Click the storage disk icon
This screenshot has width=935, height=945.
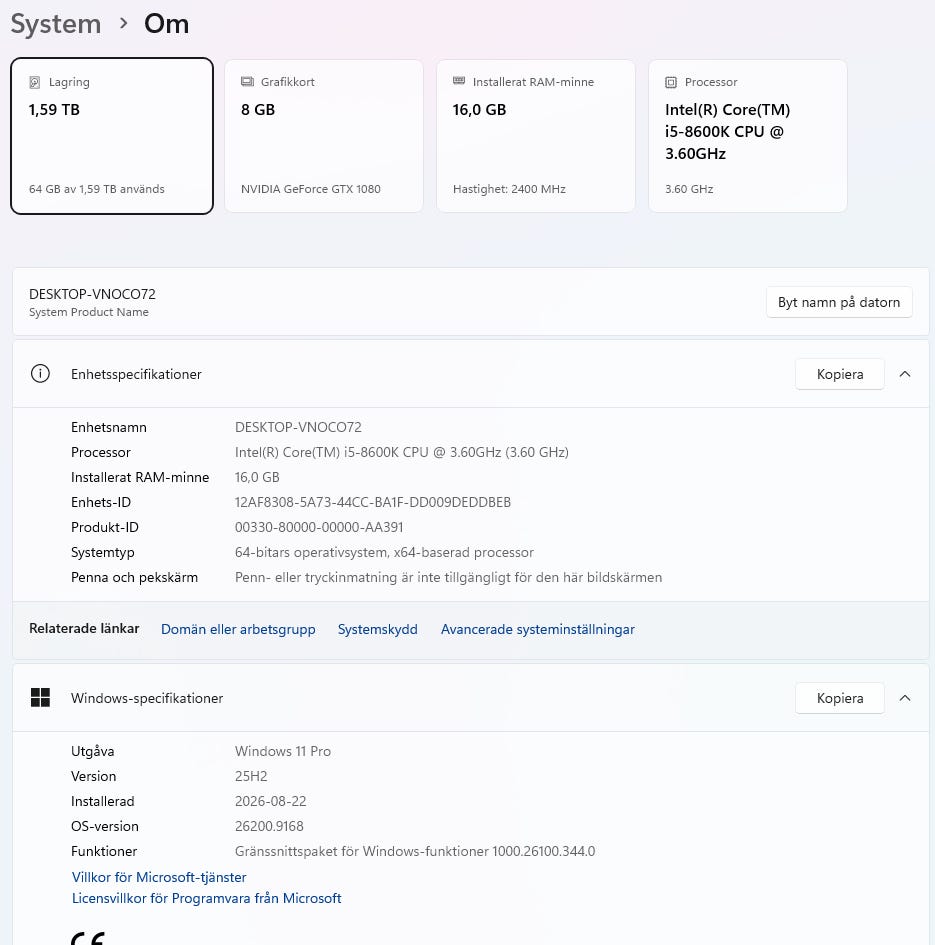35,82
